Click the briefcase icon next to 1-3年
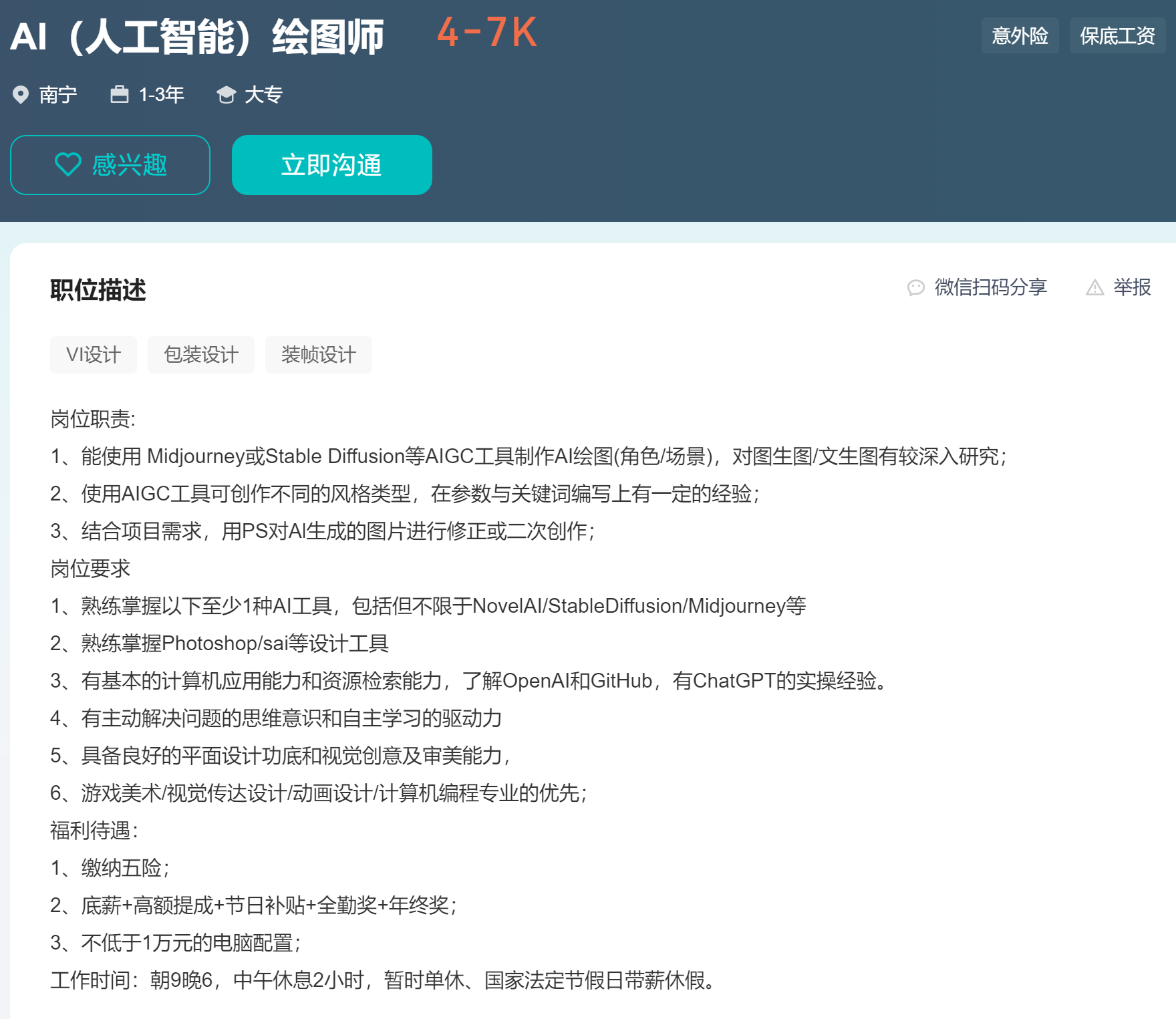The image size is (1176, 1019). point(119,94)
